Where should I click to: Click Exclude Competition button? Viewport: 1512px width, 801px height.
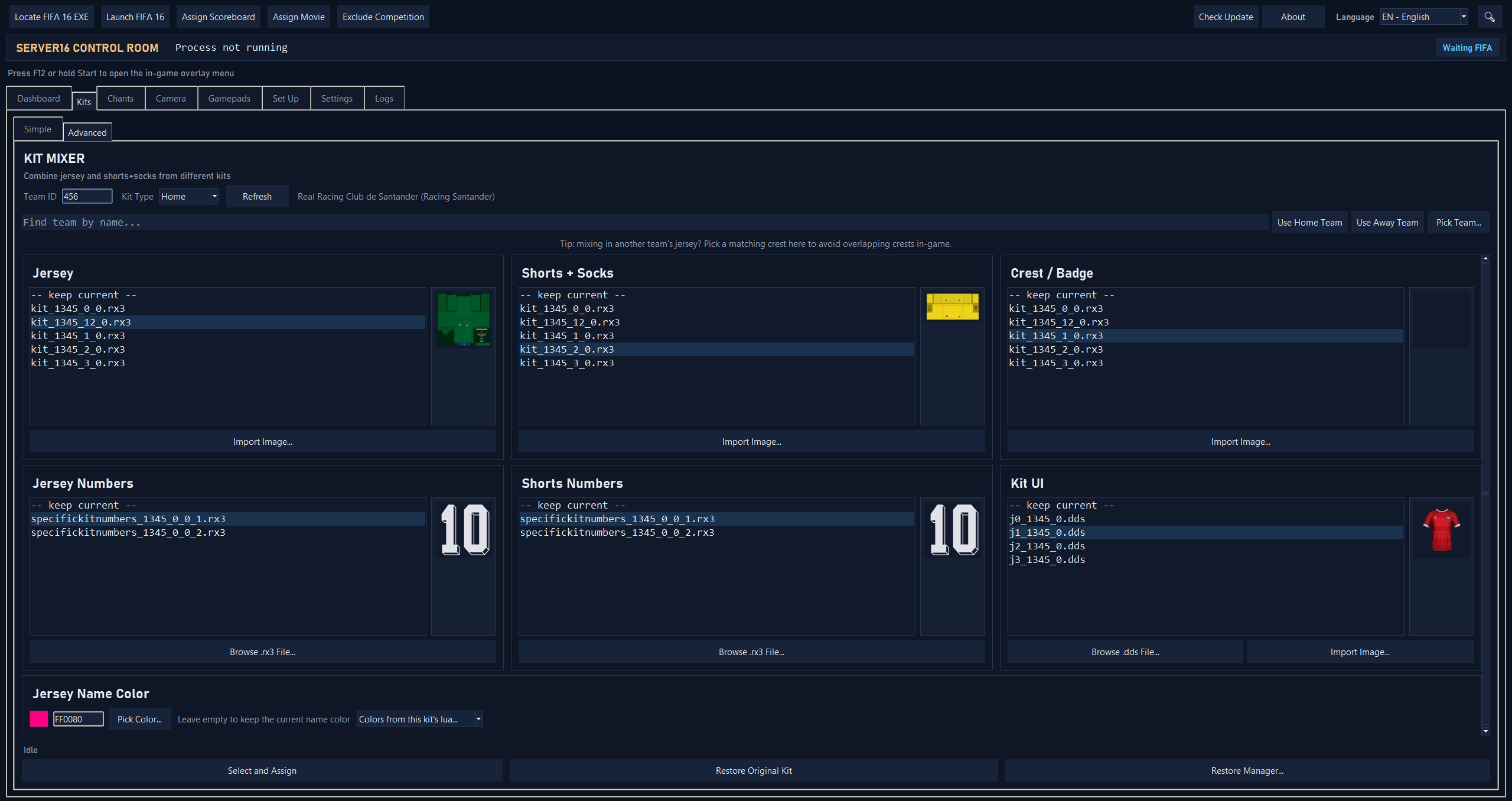383,17
